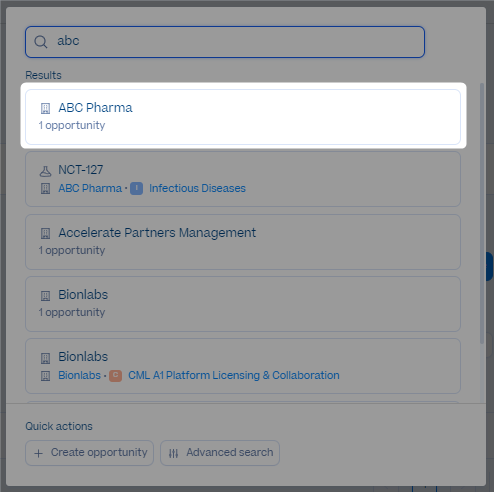Click the Advanced search button

(220, 453)
